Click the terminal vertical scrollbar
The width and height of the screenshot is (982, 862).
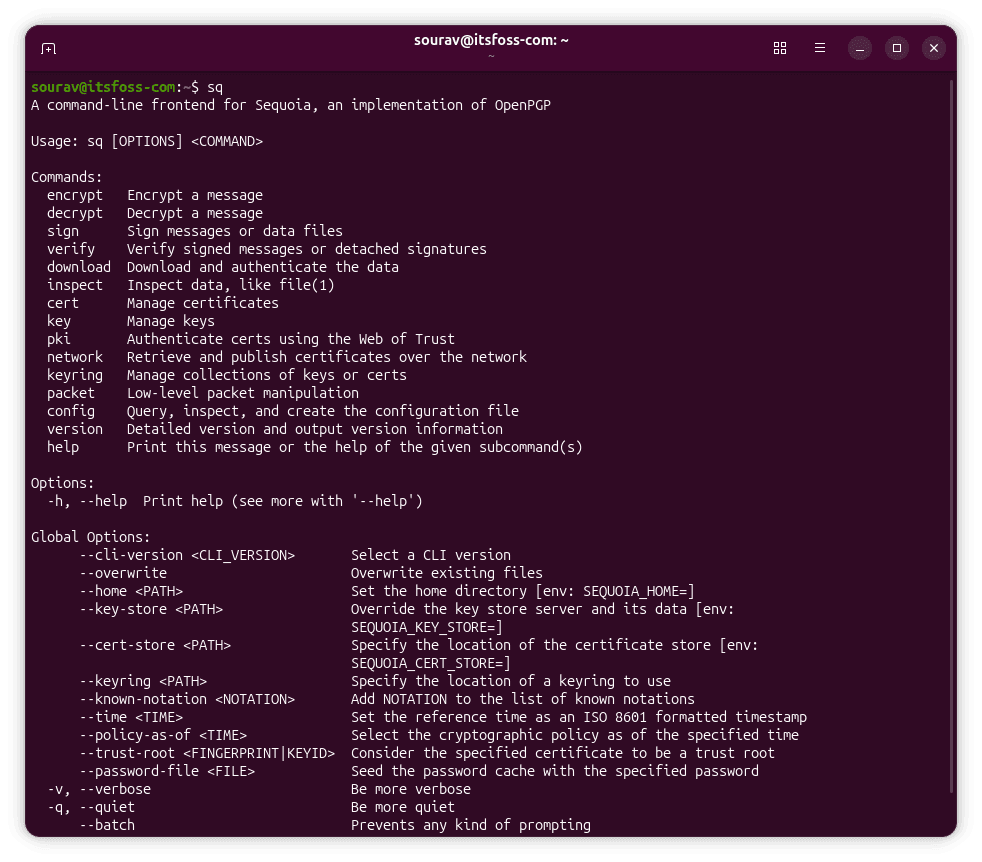coord(951,435)
